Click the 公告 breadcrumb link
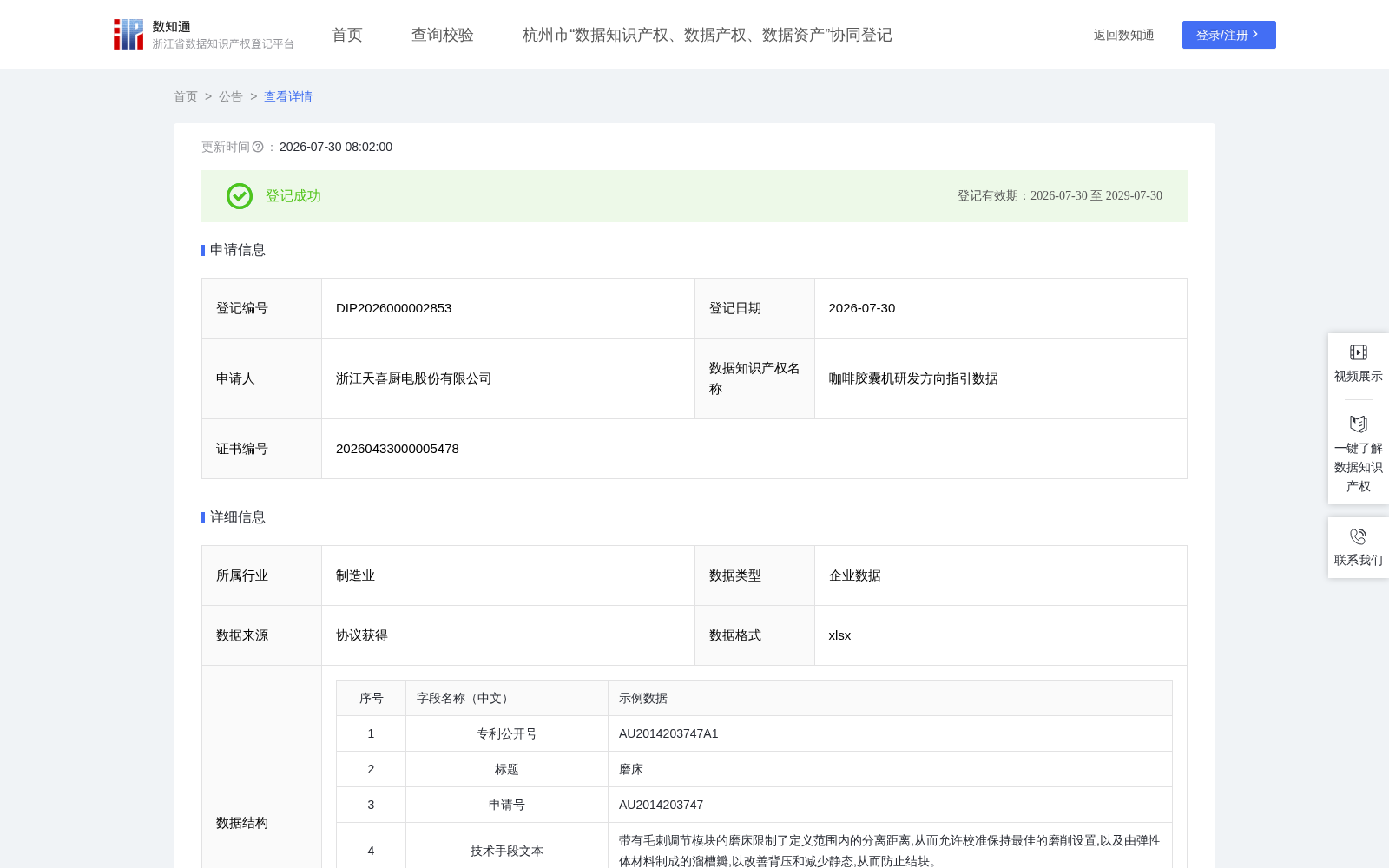This screenshot has width=1389, height=868. click(231, 96)
